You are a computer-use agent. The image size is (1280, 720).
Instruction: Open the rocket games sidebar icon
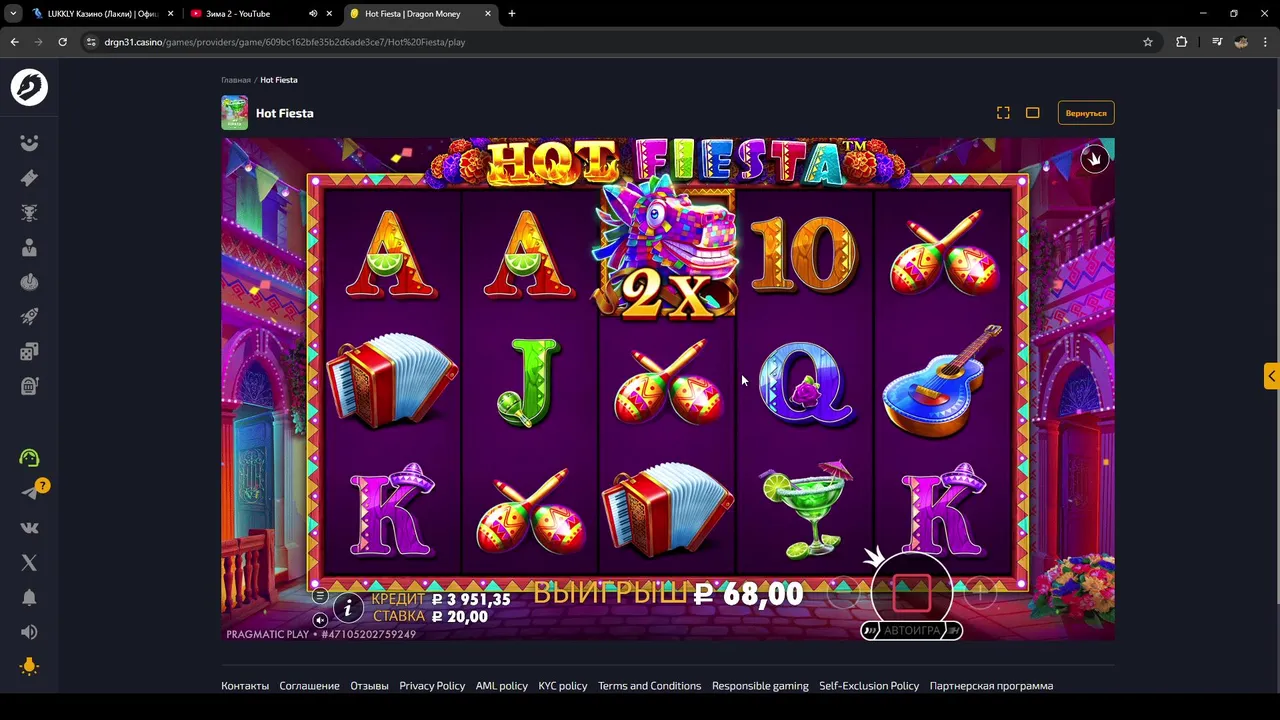[x=29, y=317]
